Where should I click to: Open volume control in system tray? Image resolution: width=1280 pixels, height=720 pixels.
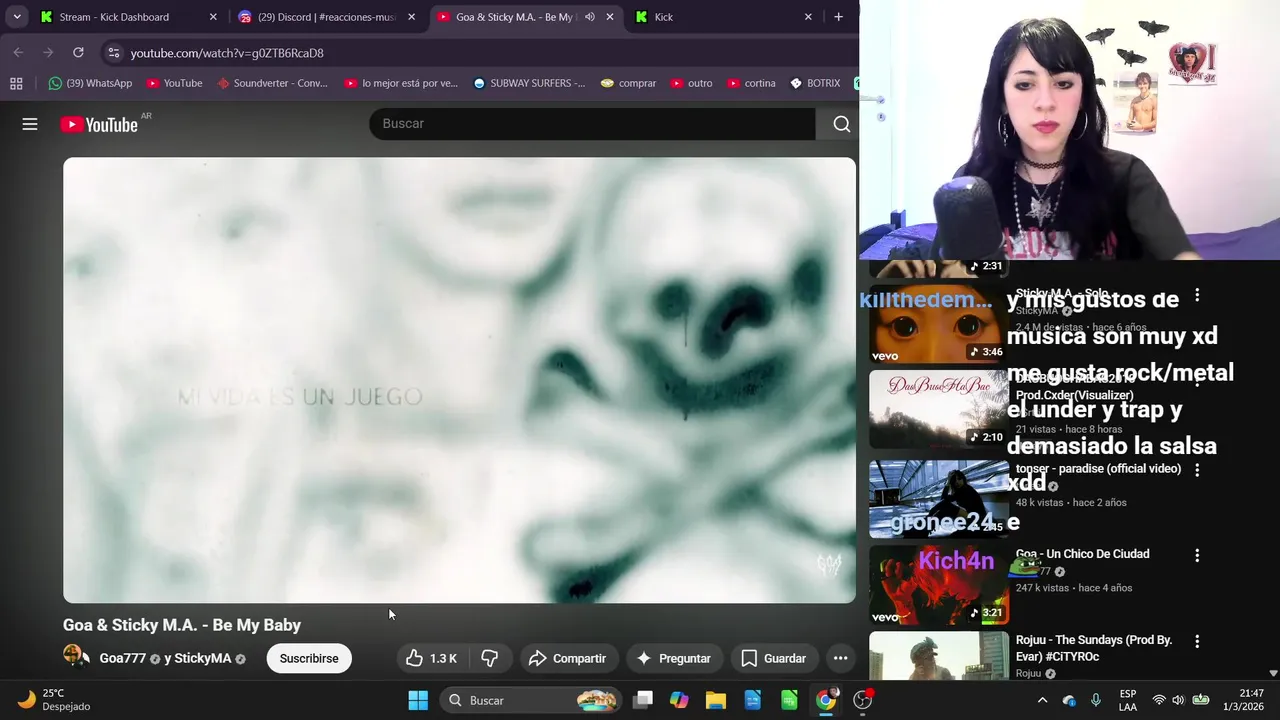[1178, 700]
